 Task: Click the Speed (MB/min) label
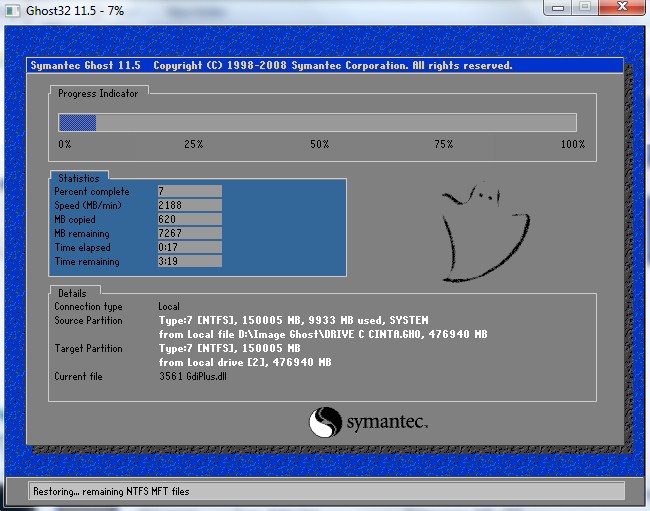88,206
